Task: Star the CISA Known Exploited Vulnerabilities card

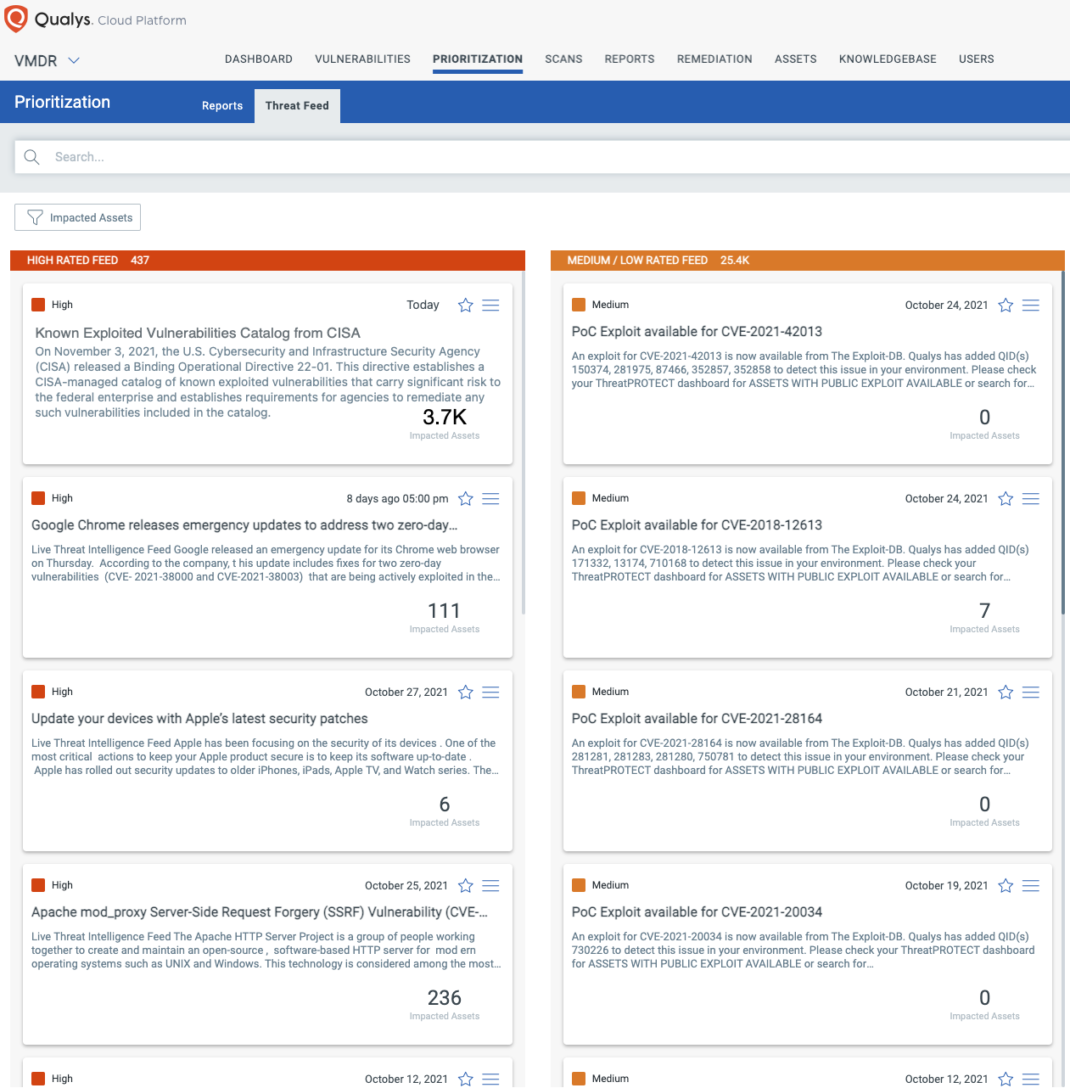Action: [x=466, y=305]
